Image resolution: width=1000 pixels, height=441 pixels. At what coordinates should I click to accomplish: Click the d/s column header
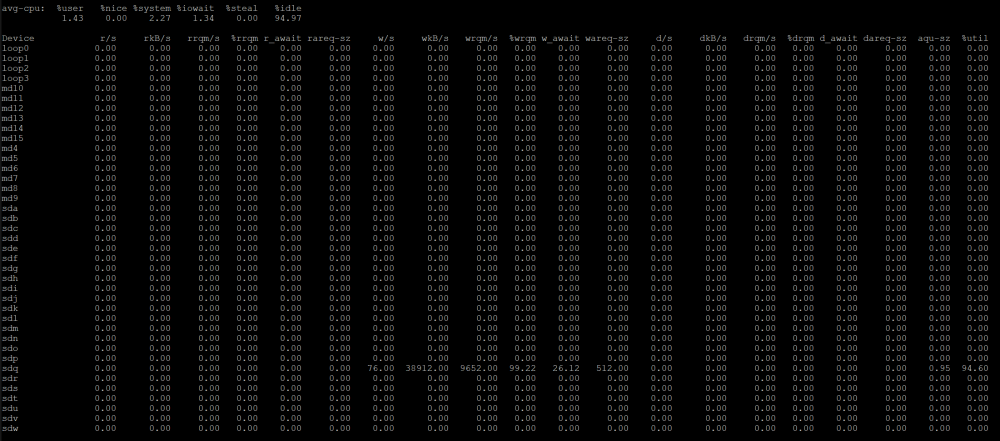[664, 38]
